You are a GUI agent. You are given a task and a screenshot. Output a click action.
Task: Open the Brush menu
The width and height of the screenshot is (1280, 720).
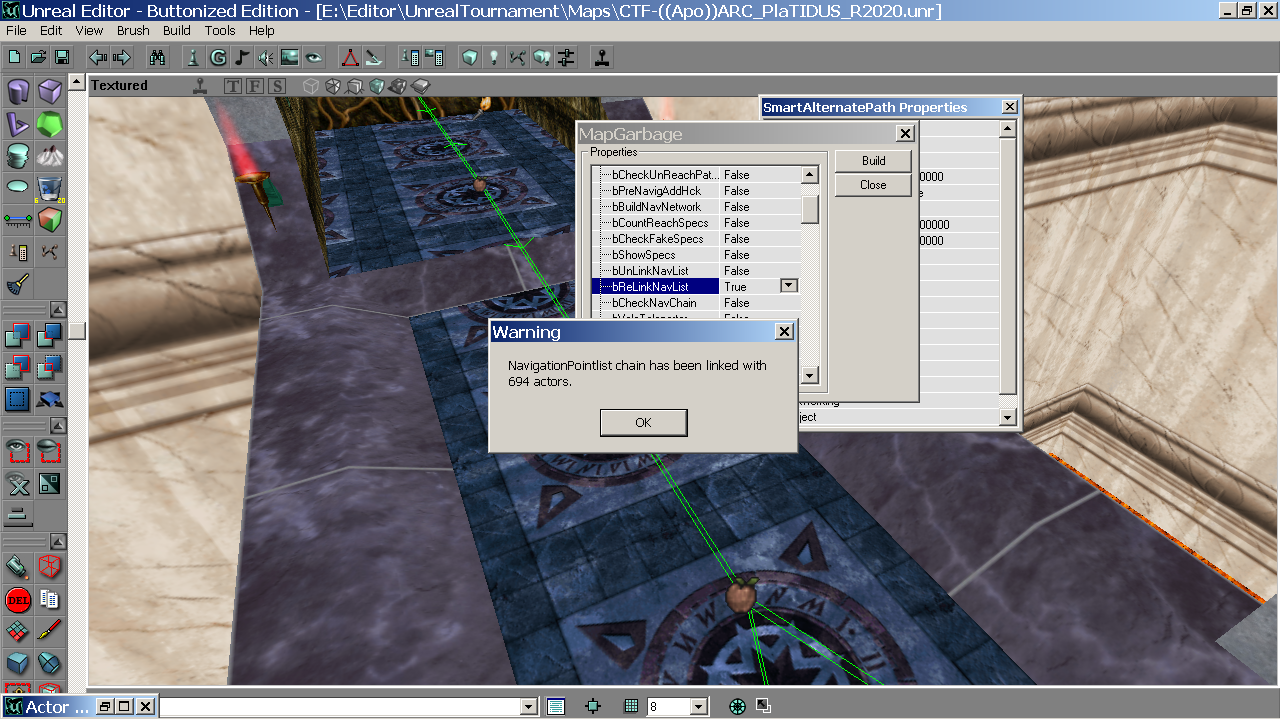tap(133, 31)
